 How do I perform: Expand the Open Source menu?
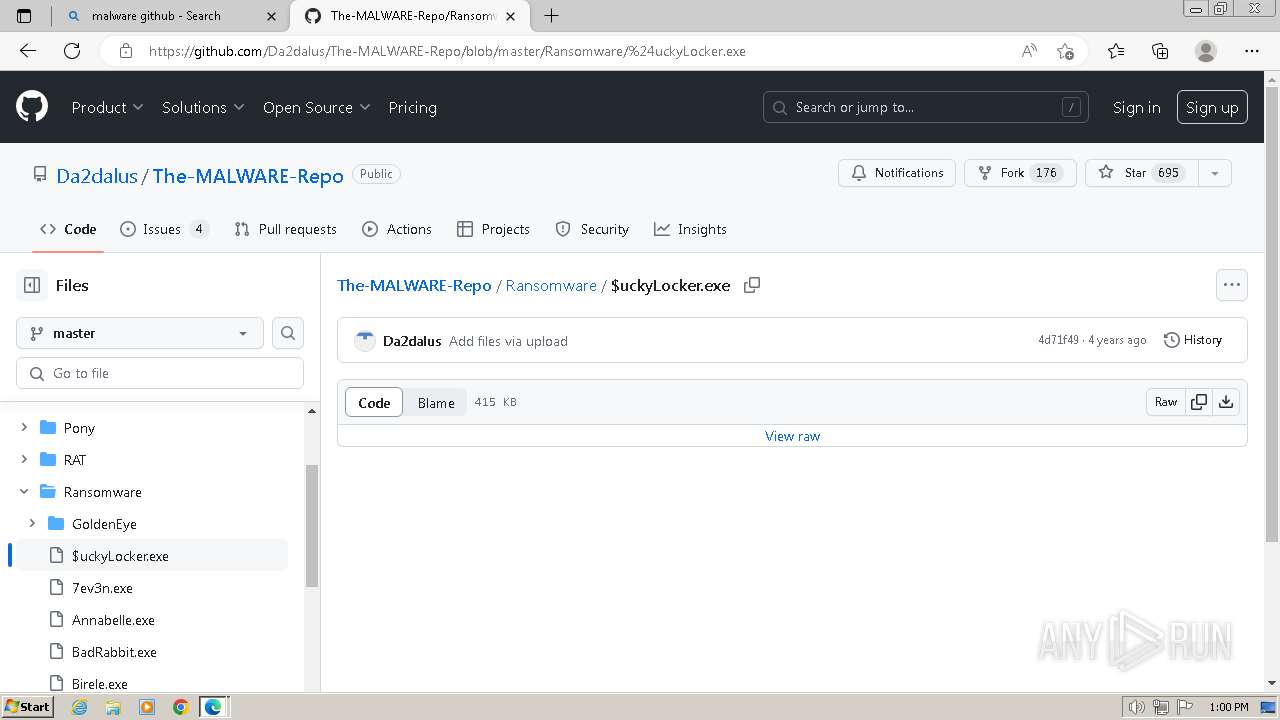[x=316, y=107]
